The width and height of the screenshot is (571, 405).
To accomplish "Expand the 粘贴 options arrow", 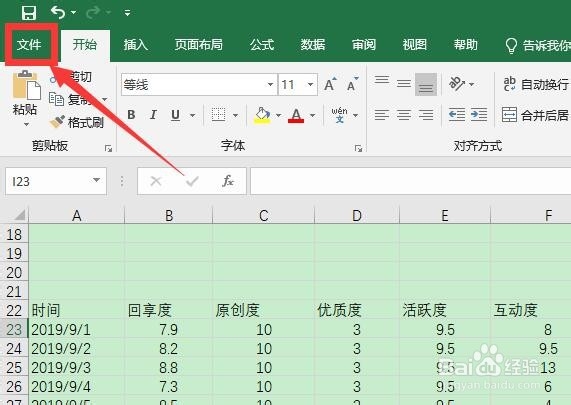I will [26, 125].
